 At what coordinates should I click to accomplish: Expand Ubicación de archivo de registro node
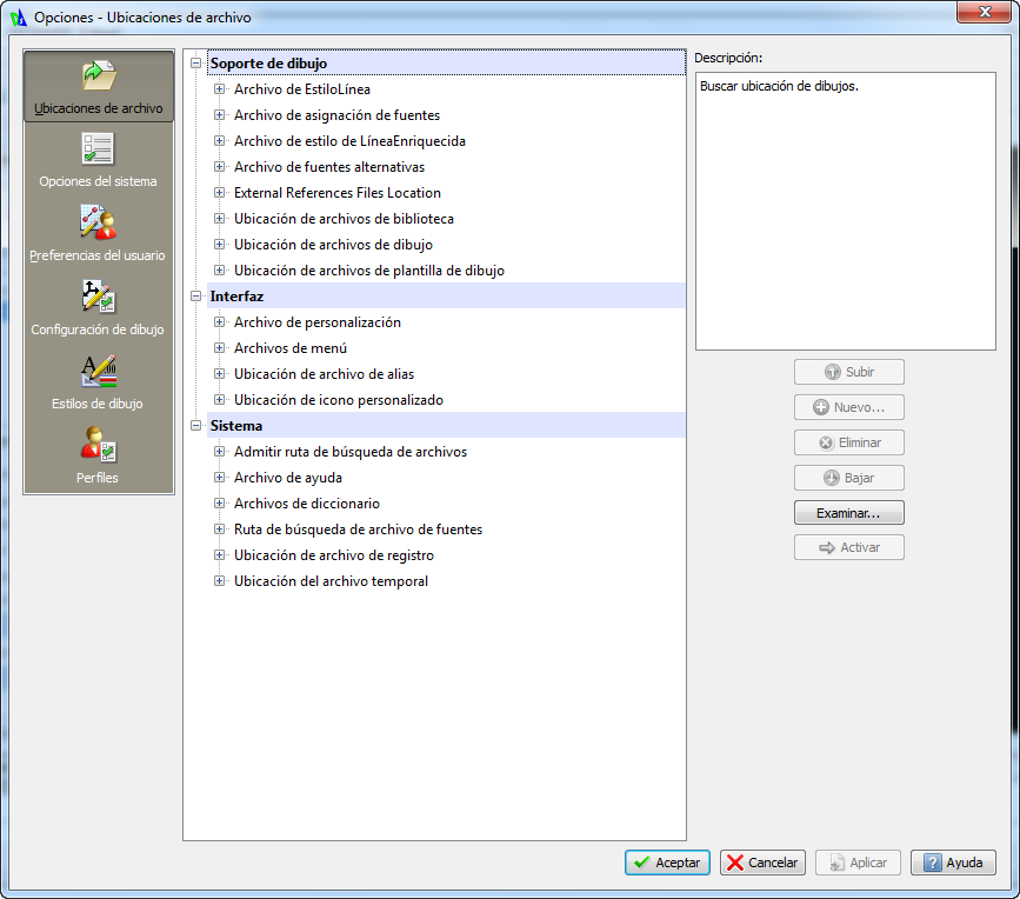coord(219,555)
